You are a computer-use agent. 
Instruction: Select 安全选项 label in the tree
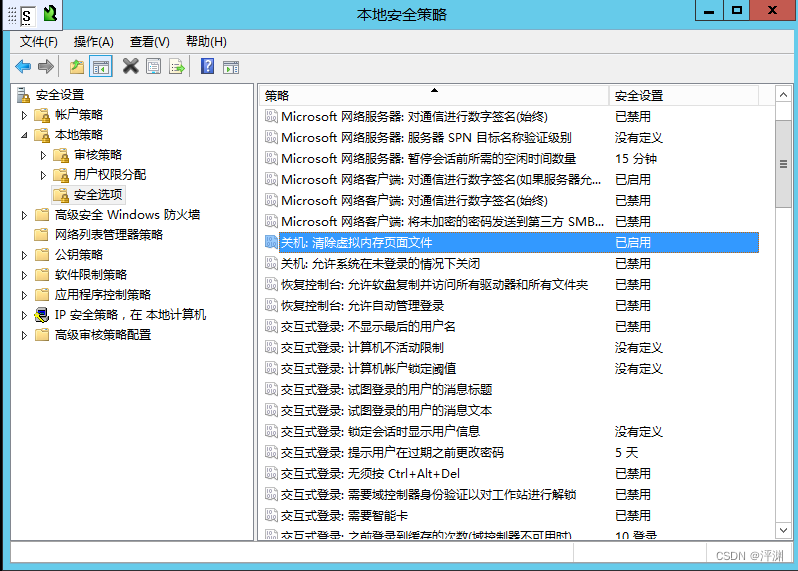pos(98,195)
